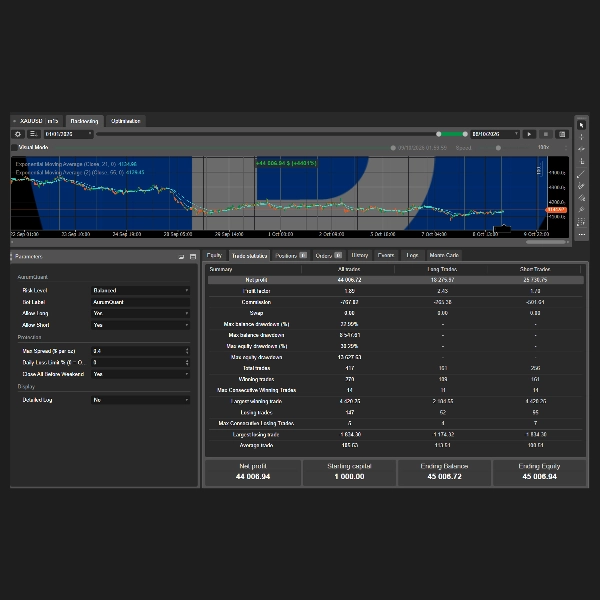Screen dimensions: 600x600
Task: Select the vertical measure tool in drawing toolbar
Action: tap(581, 161)
